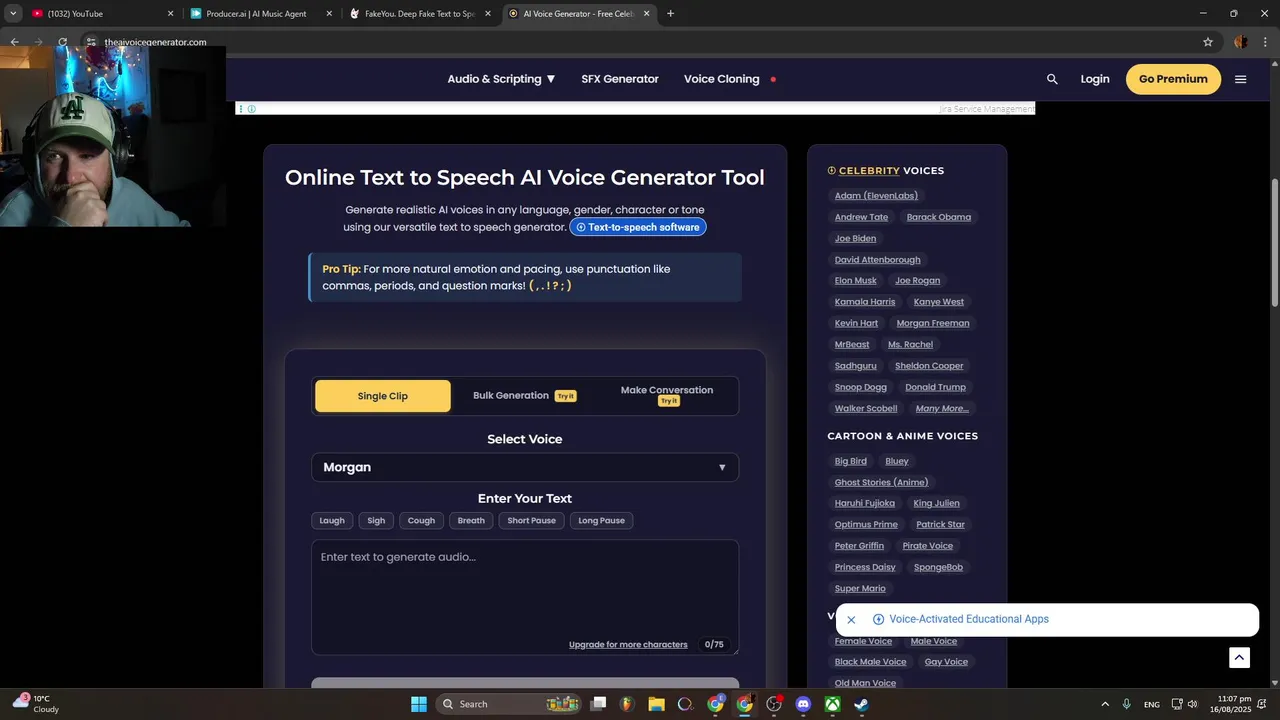The height and width of the screenshot is (720, 1280).
Task: Open the tab search dropdown arrow
Action: point(13,14)
